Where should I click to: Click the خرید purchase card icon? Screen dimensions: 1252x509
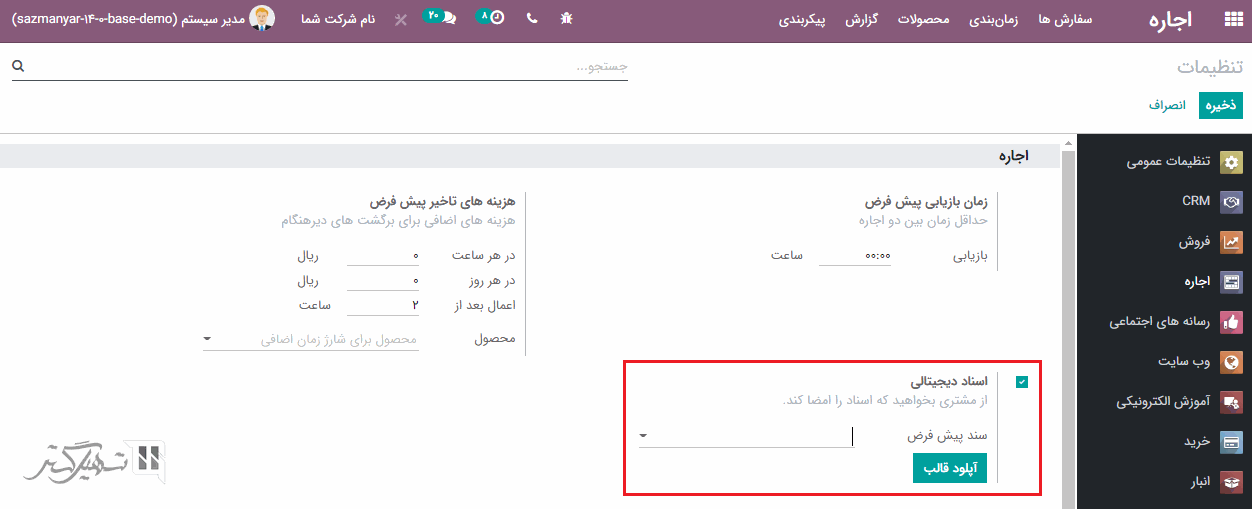point(1233,442)
